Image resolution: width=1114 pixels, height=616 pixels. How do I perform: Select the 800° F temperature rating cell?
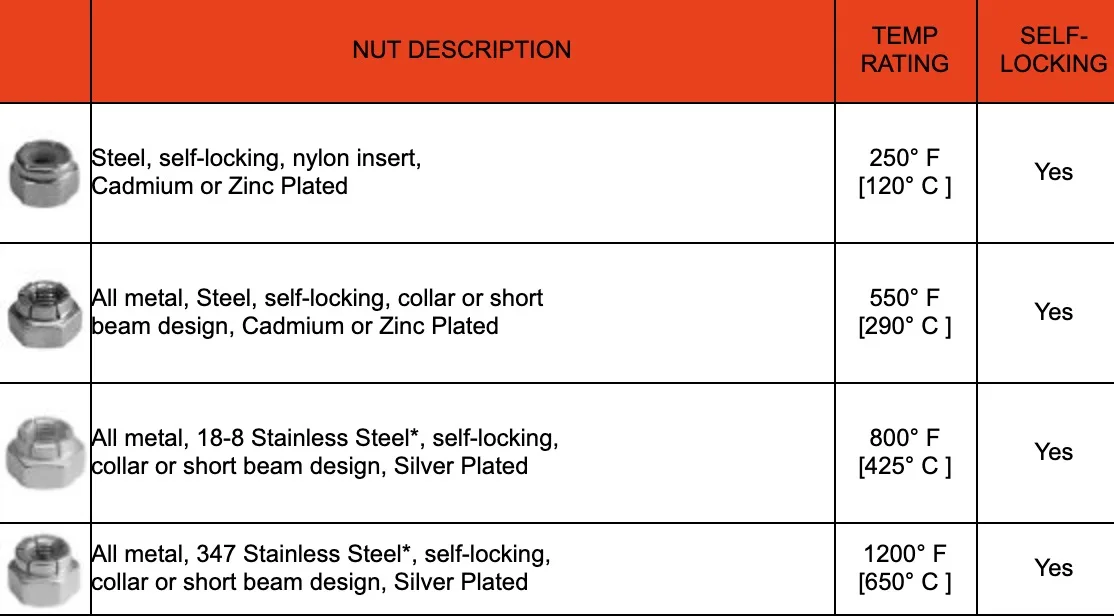(905, 452)
